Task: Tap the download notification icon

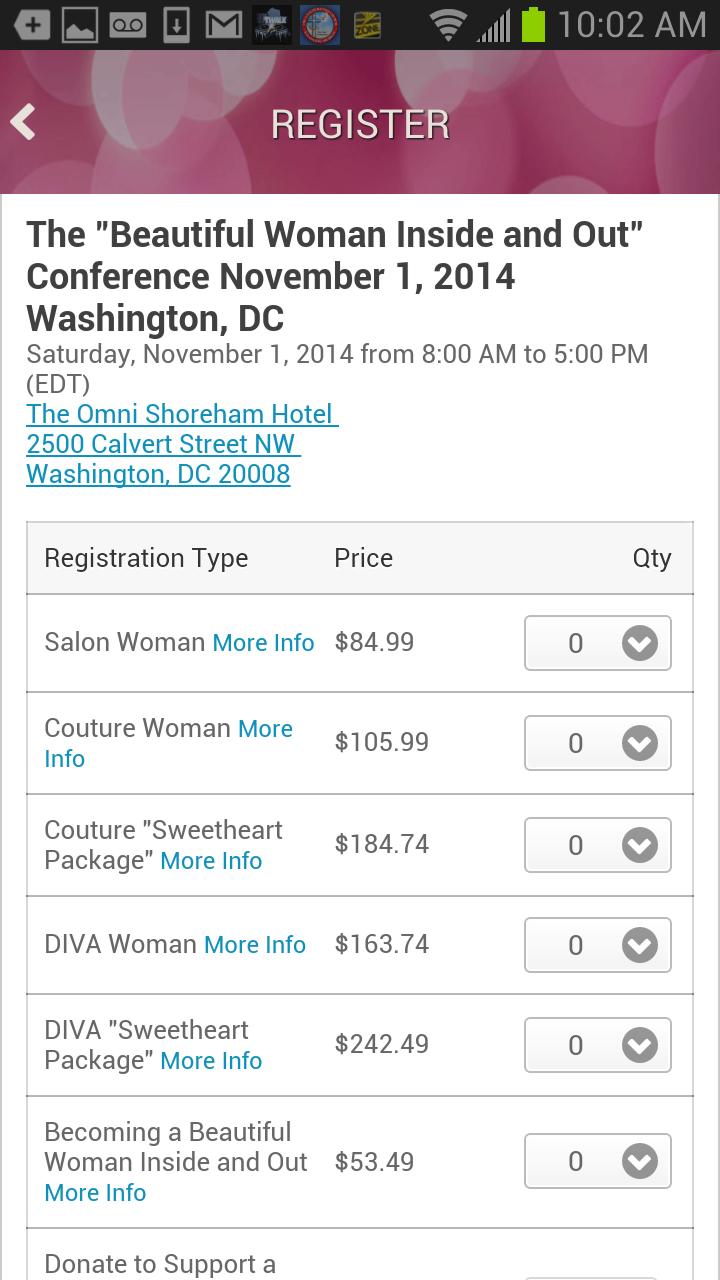Action: pos(176,25)
